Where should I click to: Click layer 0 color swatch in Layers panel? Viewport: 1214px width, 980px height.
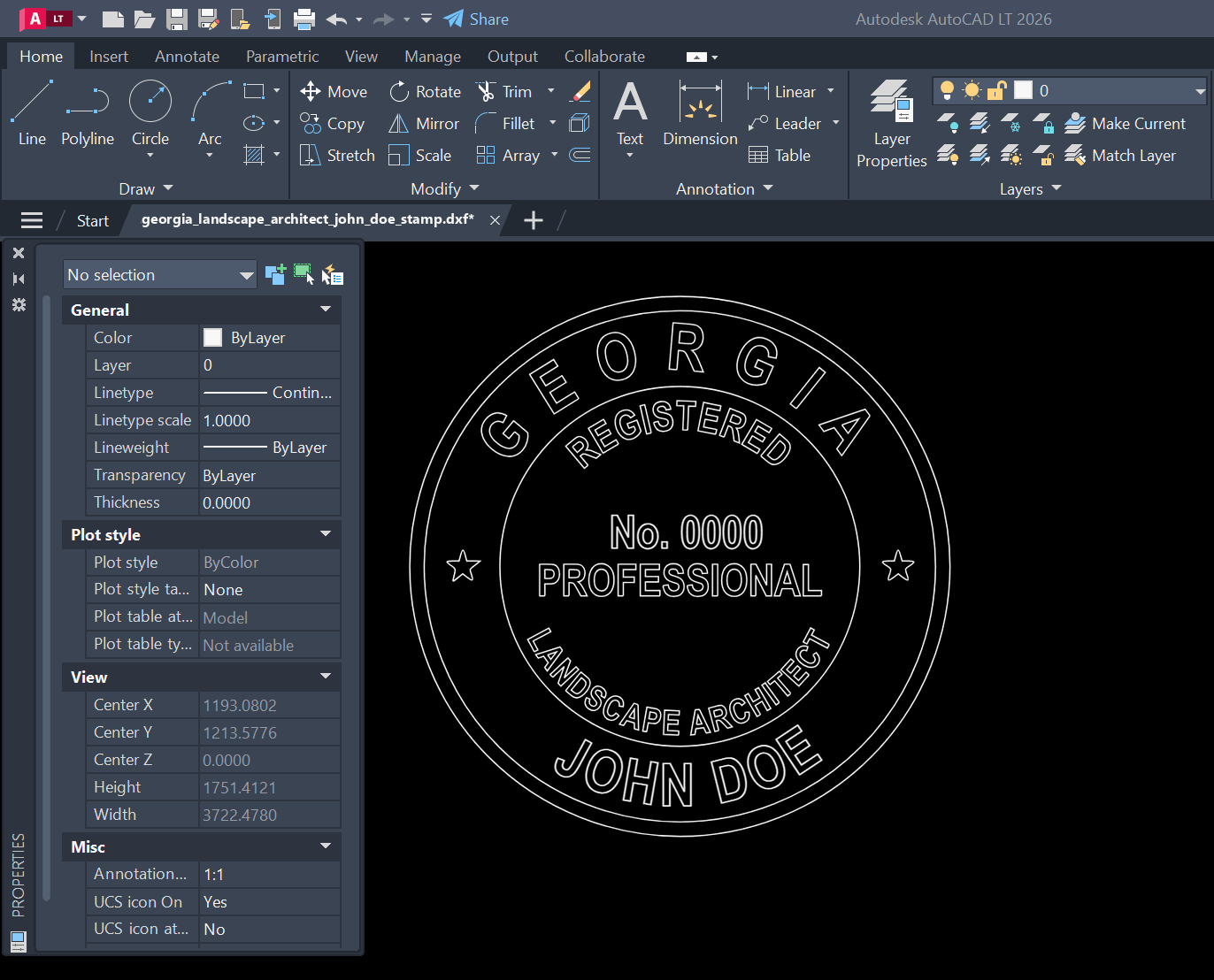1023,90
